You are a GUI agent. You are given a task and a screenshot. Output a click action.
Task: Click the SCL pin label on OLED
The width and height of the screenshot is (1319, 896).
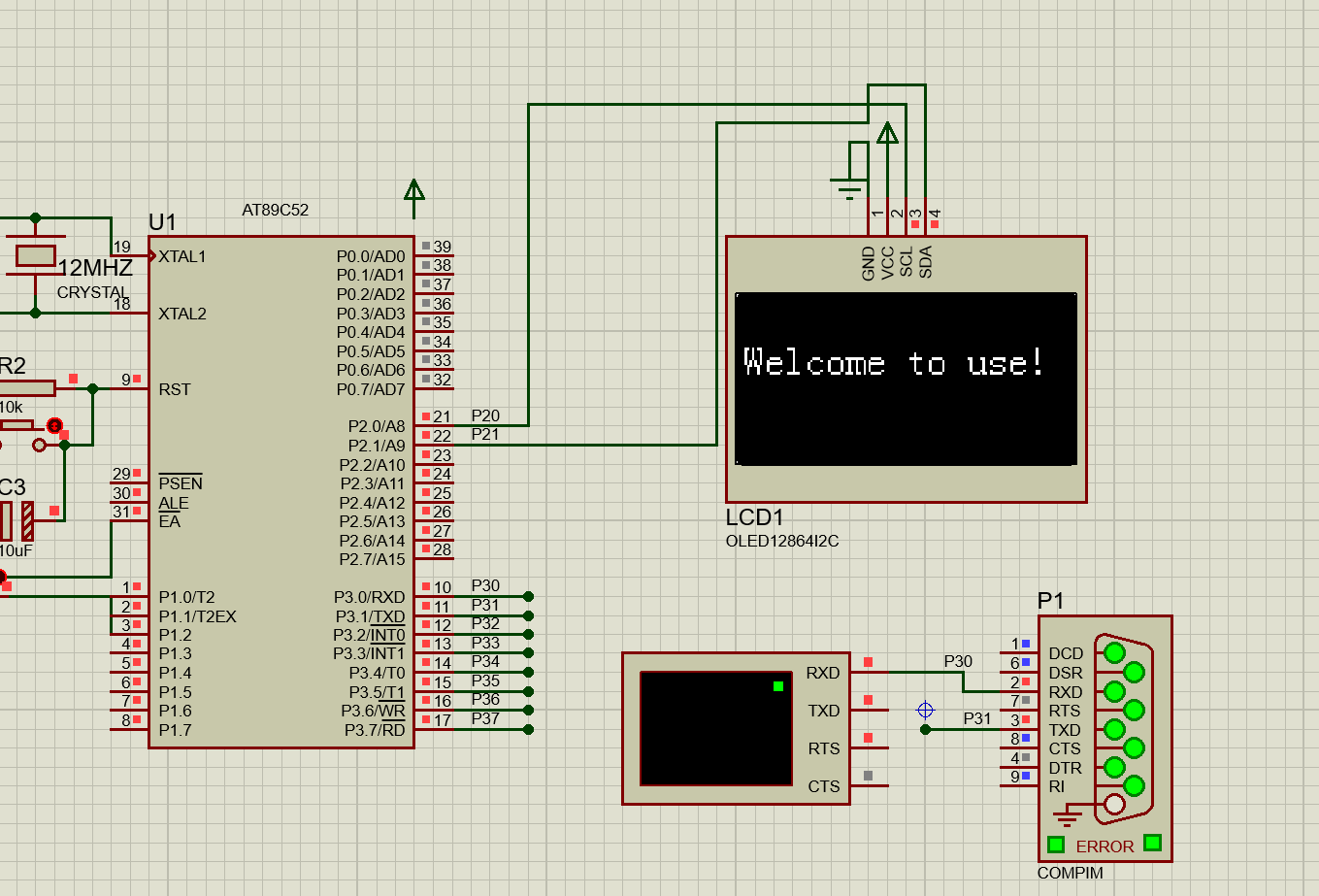(907, 262)
